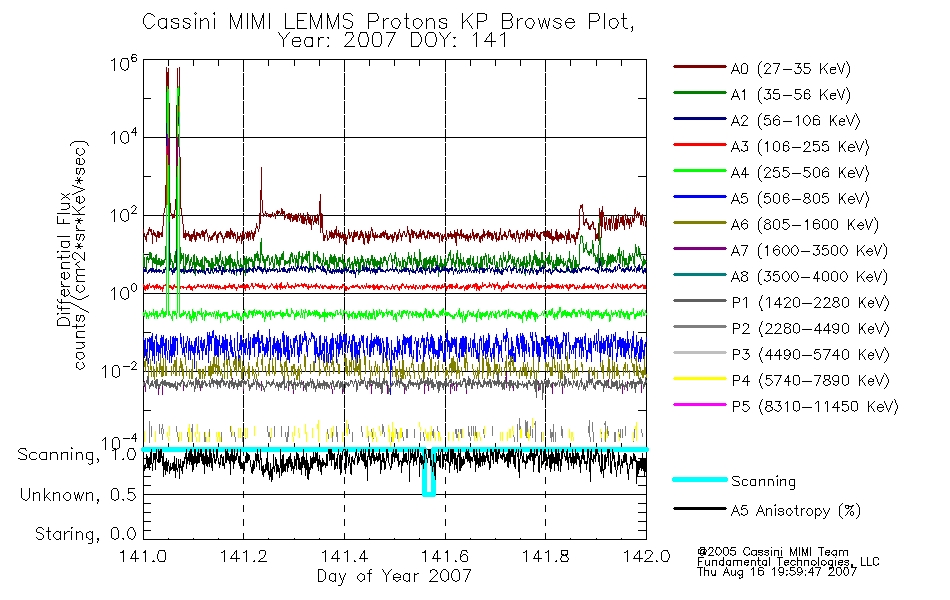Click the dark red A0 legend line

699,67
